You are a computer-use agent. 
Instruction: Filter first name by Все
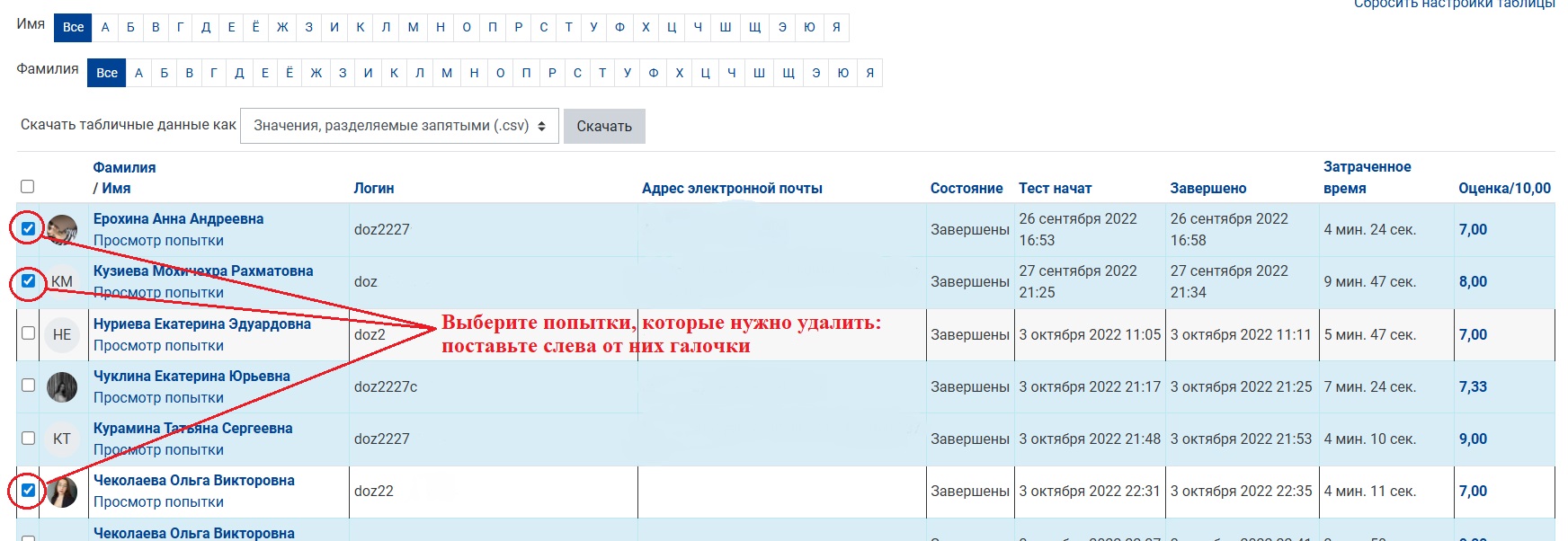pyautogui.click(x=73, y=27)
